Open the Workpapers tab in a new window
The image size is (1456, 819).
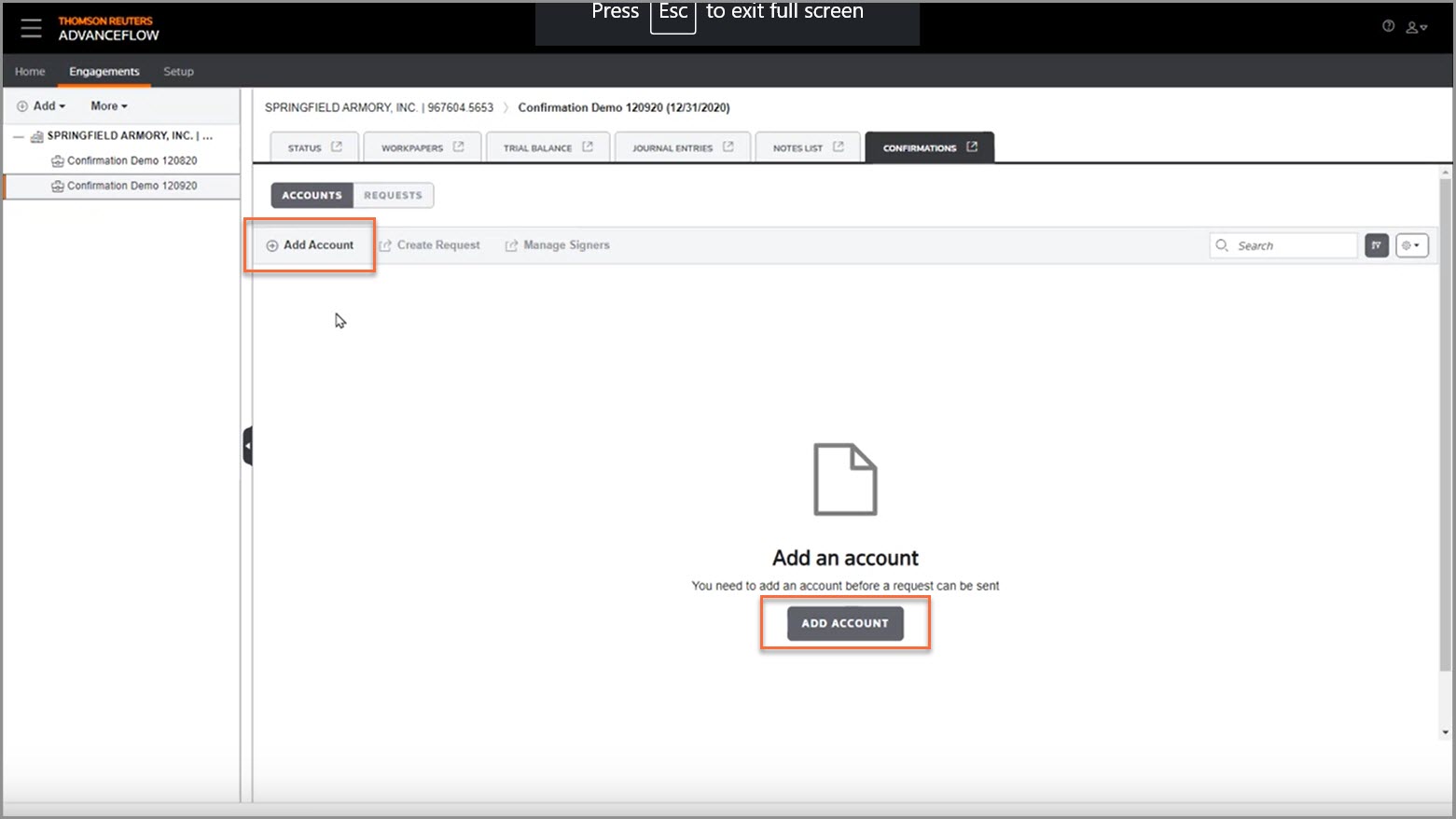point(457,146)
